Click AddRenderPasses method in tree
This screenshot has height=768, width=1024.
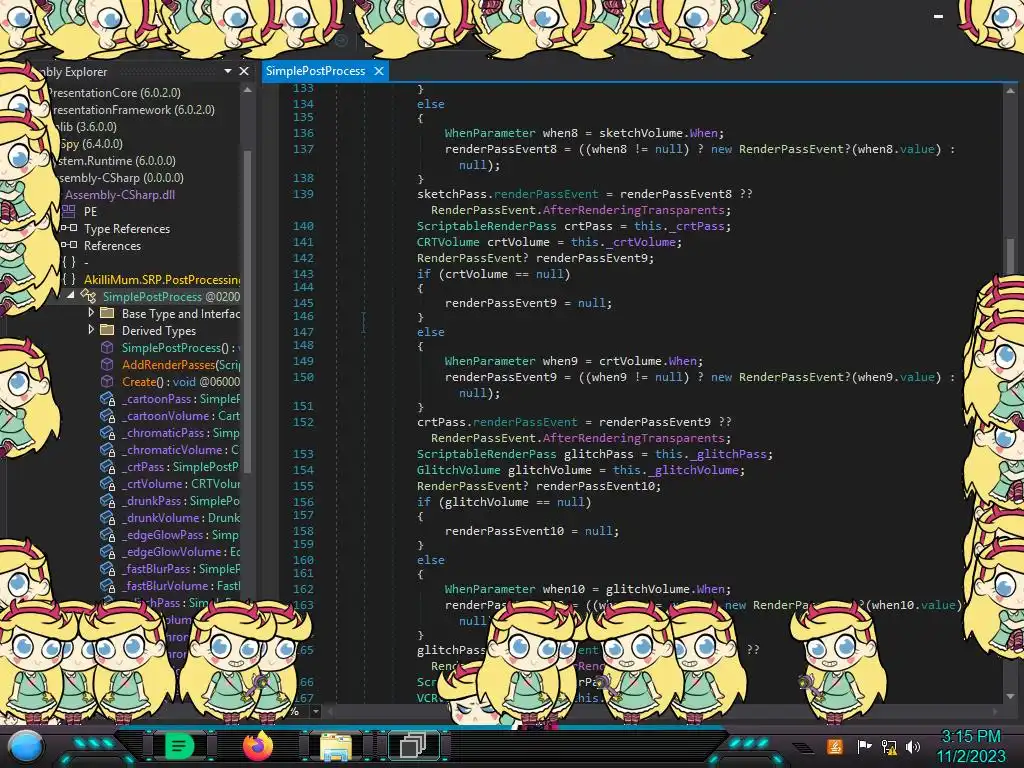(x=181, y=364)
